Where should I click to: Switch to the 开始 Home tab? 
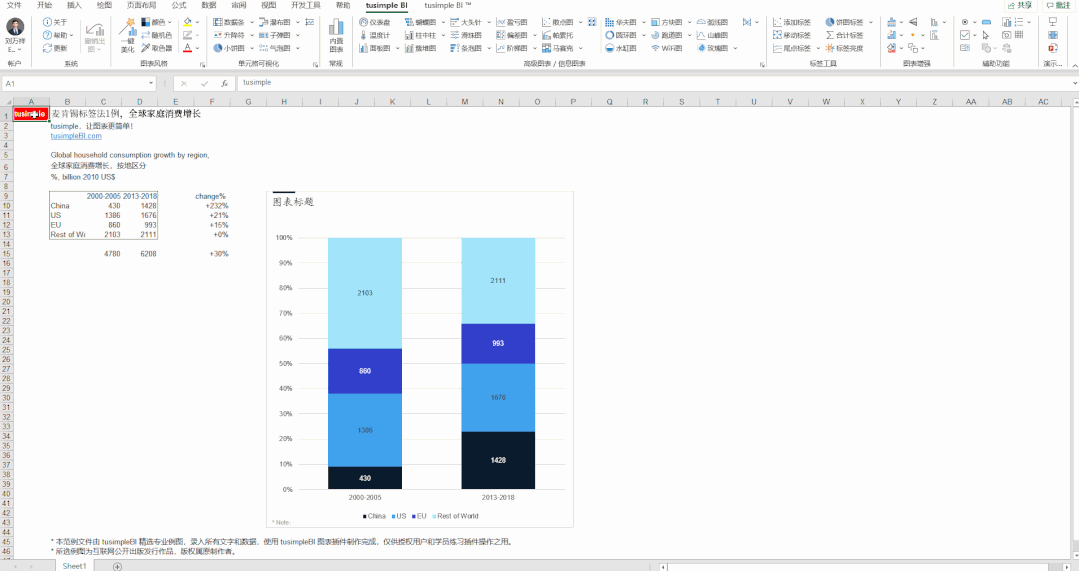coord(45,6)
